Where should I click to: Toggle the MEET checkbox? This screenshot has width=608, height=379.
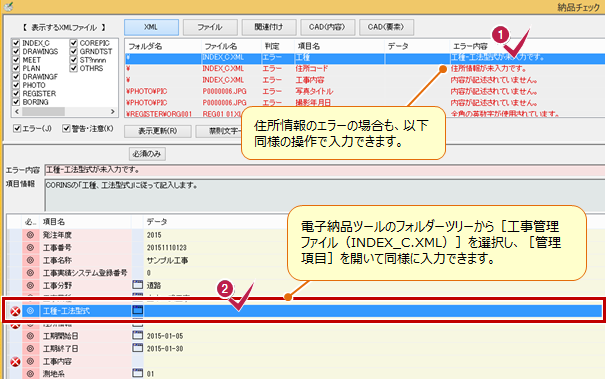tap(16, 60)
